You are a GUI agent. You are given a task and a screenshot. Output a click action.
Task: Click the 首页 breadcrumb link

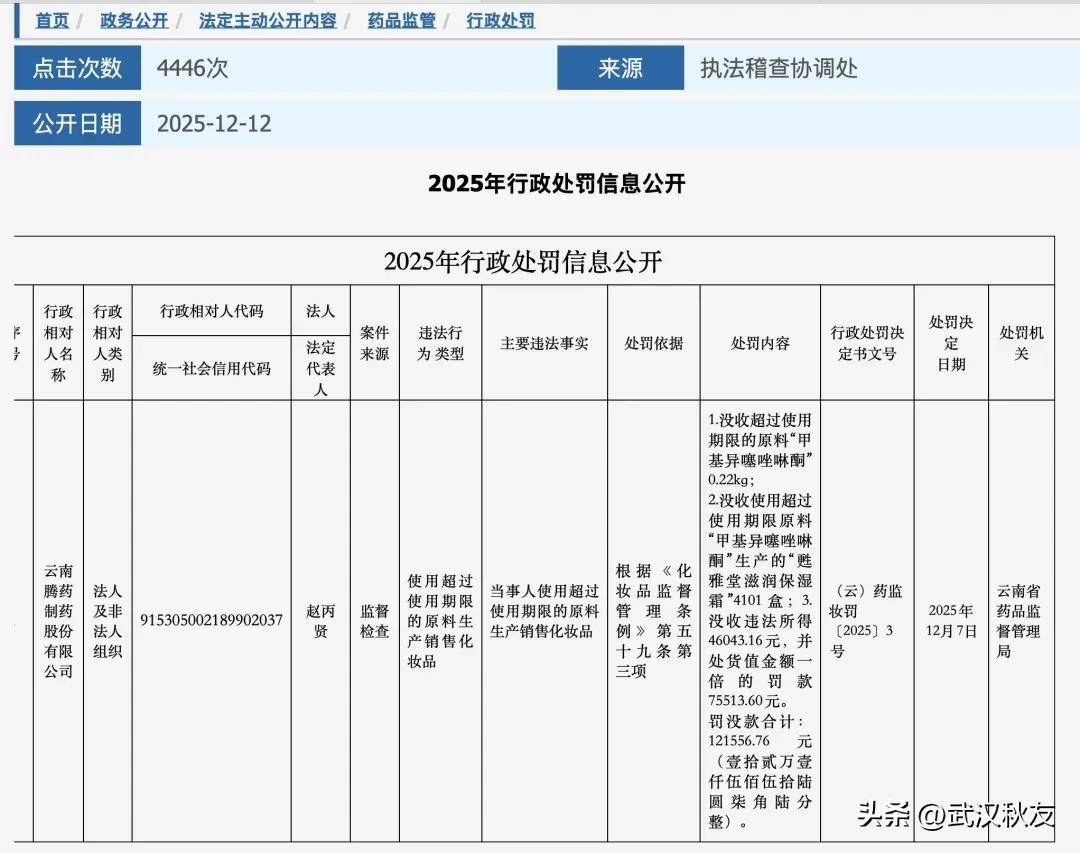[x=52, y=20]
